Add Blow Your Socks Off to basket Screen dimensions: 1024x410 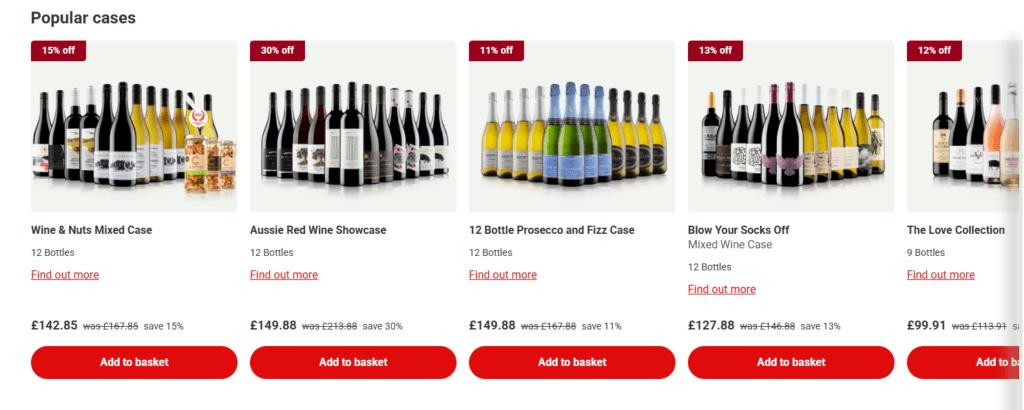(791, 362)
